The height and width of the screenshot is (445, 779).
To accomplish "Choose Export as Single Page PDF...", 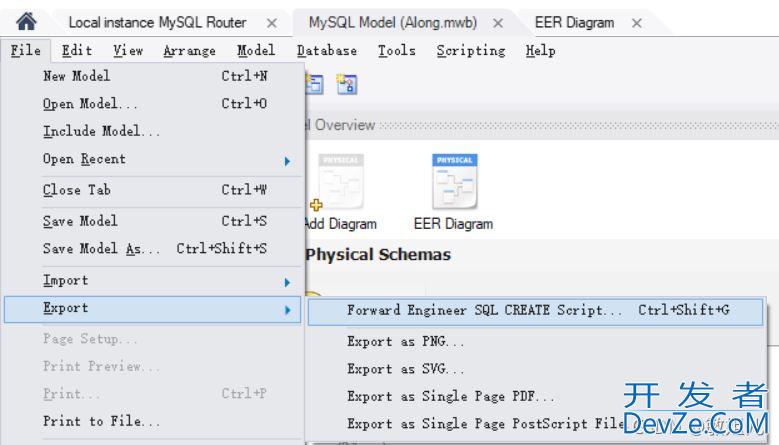I will coord(535,396).
